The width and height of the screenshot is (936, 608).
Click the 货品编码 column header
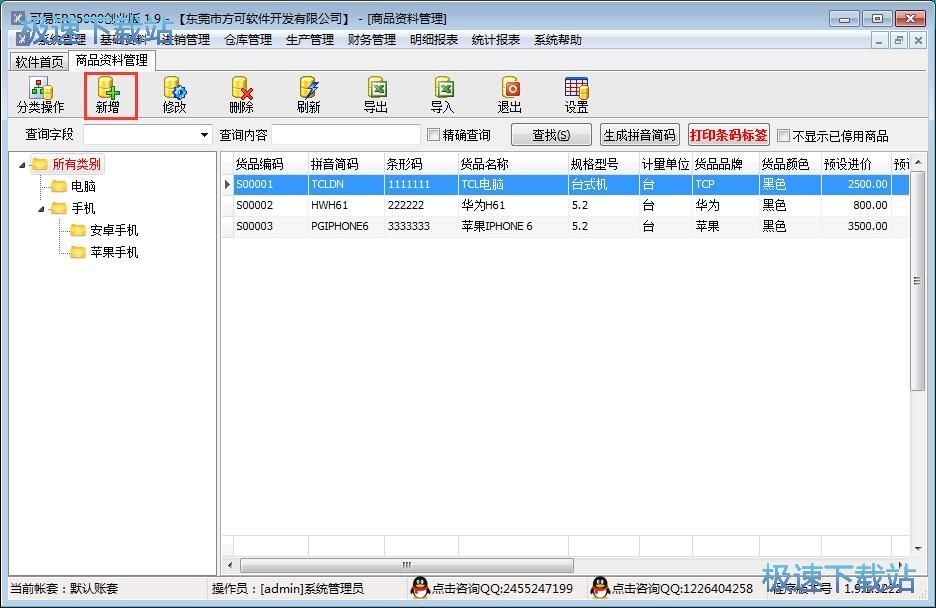(271, 163)
